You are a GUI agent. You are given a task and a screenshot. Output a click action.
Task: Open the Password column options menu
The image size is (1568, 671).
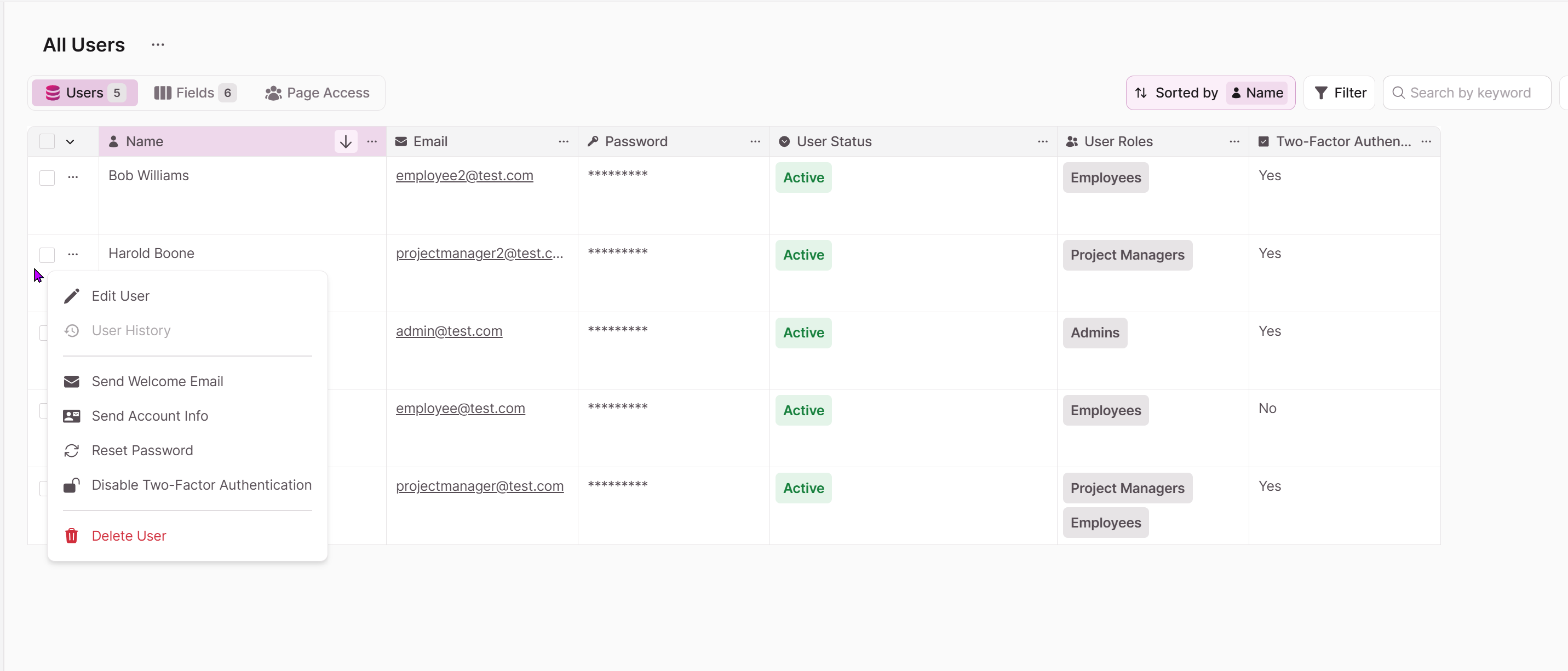coord(755,141)
